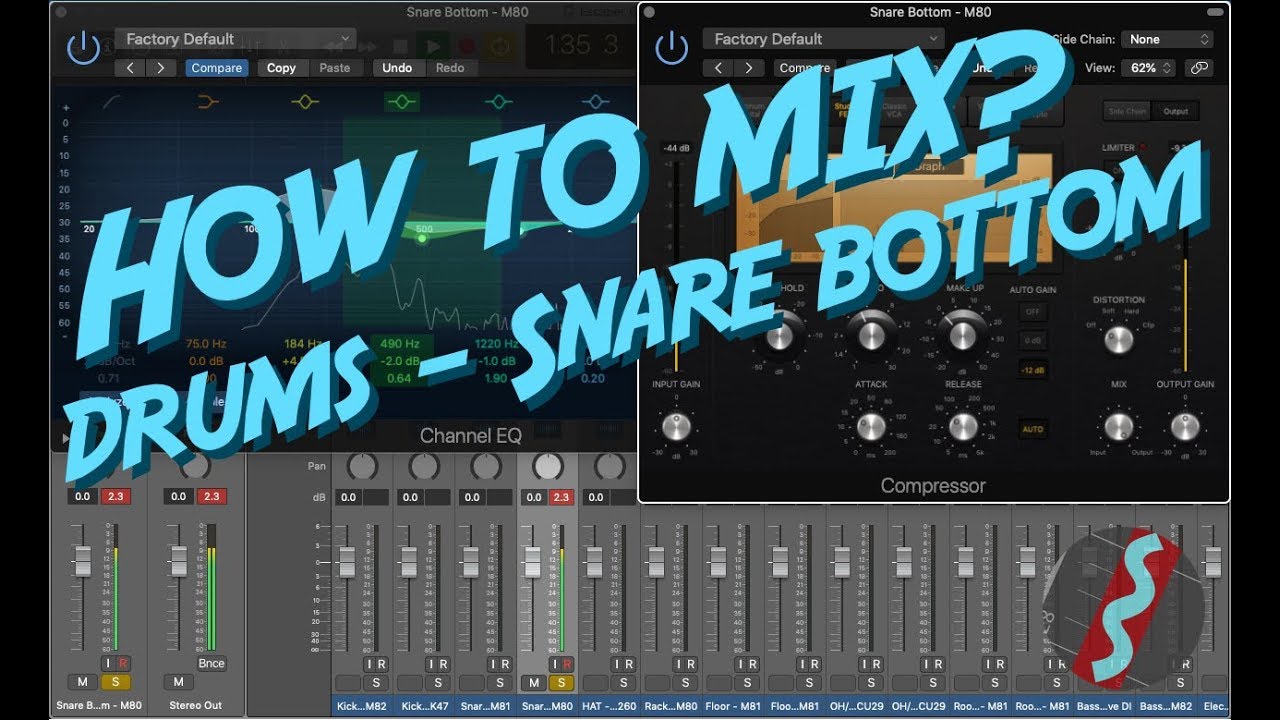1280x720 pixels.
Task: Click the Compressor RELEASE knob
Action: [x=963, y=427]
